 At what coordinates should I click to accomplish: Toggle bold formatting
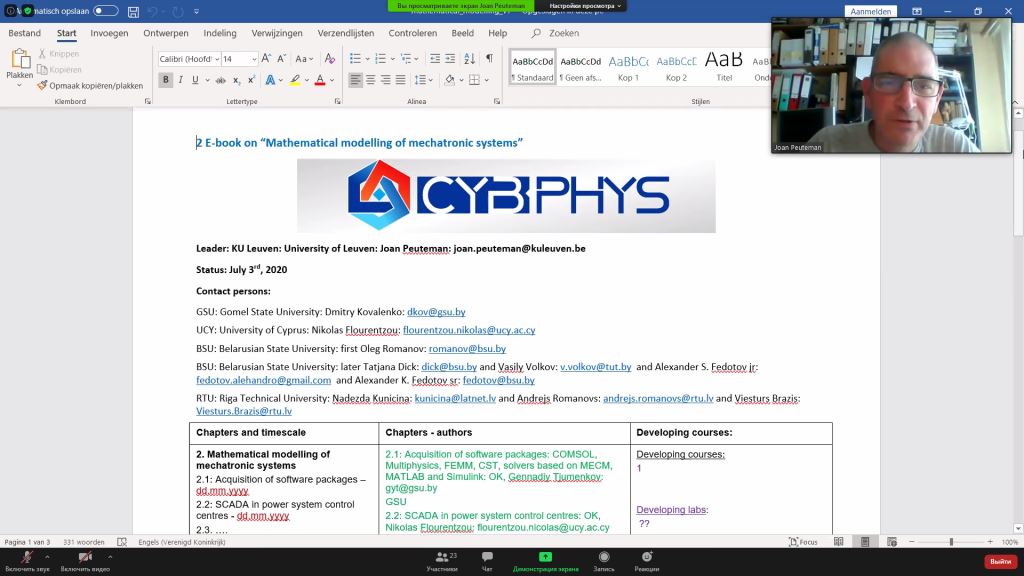point(166,80)
